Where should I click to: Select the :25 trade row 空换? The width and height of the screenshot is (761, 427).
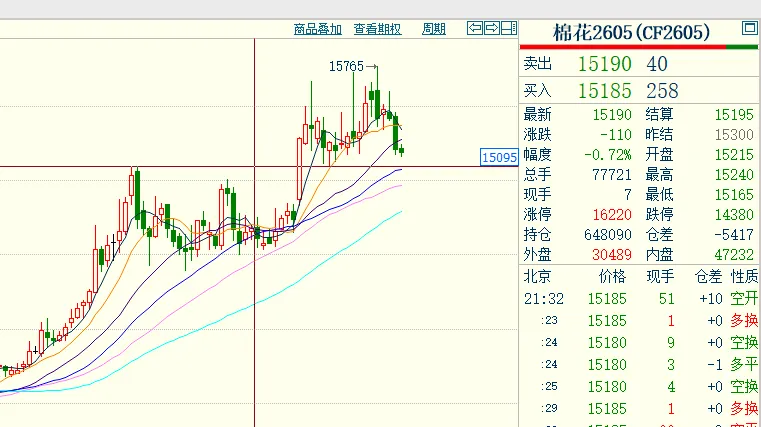640,387
